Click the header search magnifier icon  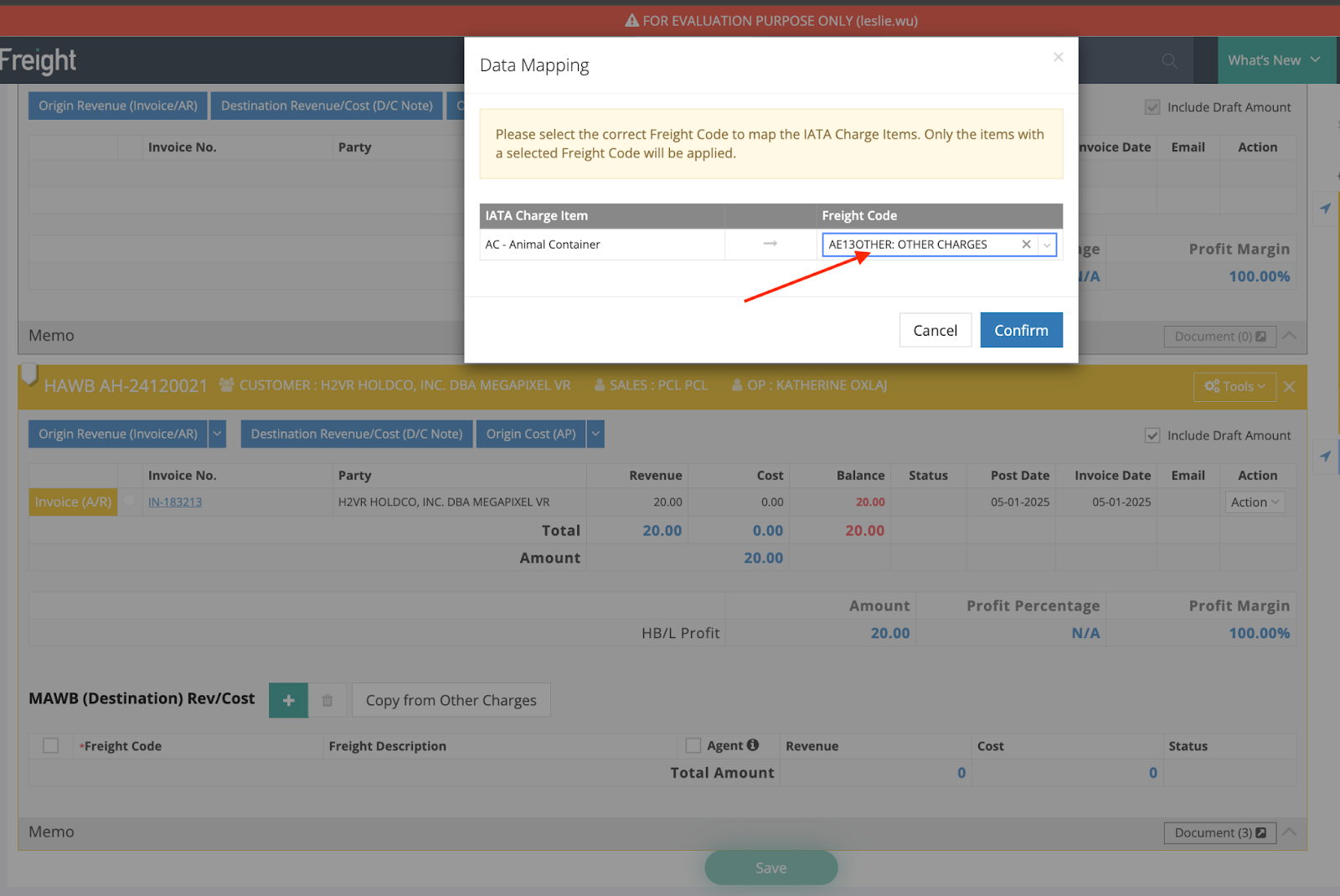(x=1169, y=60)
